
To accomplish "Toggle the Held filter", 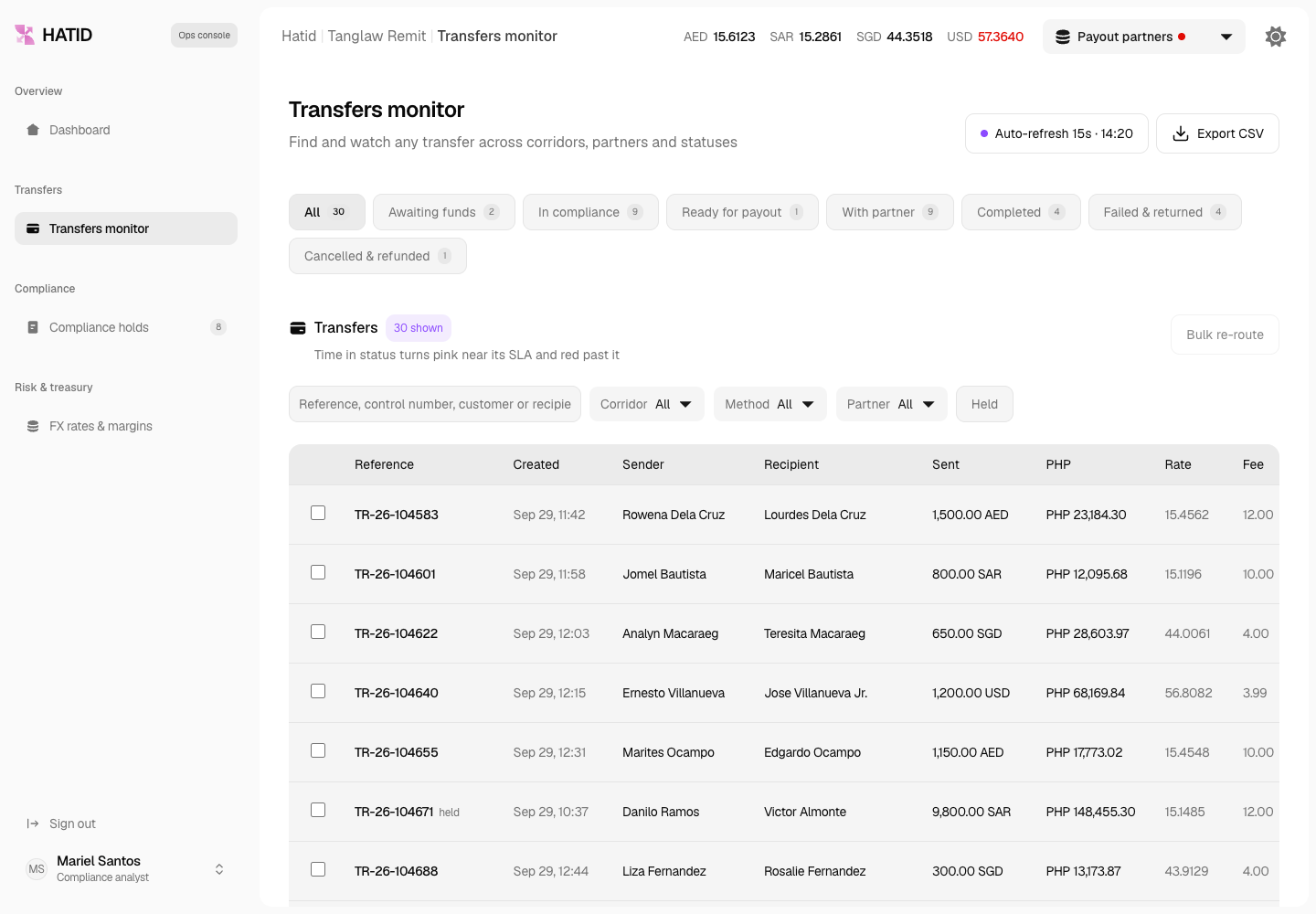I will [x=984, y=404].
